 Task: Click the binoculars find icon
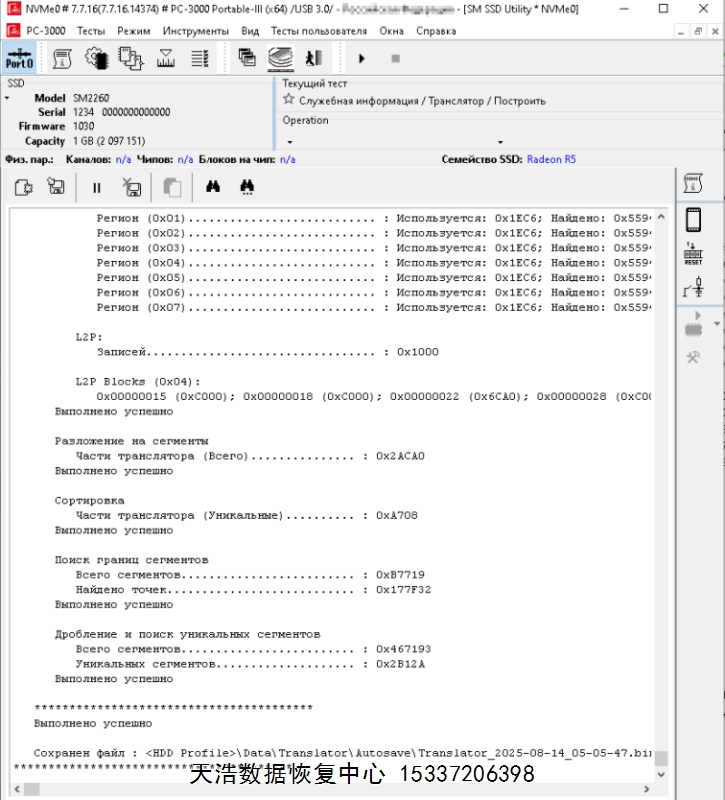point(213,186)
